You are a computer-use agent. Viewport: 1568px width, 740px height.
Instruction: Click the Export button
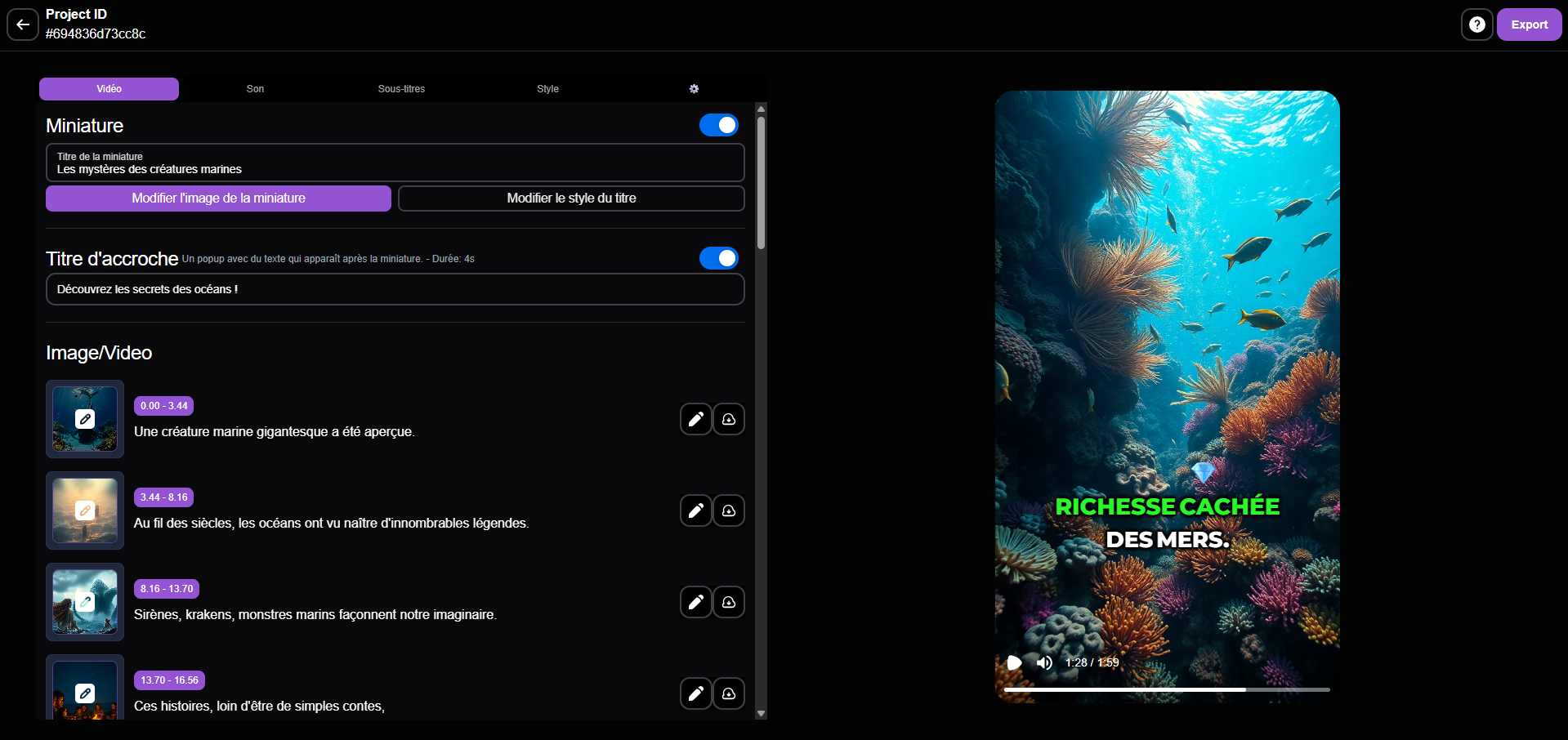(1529, 25)
